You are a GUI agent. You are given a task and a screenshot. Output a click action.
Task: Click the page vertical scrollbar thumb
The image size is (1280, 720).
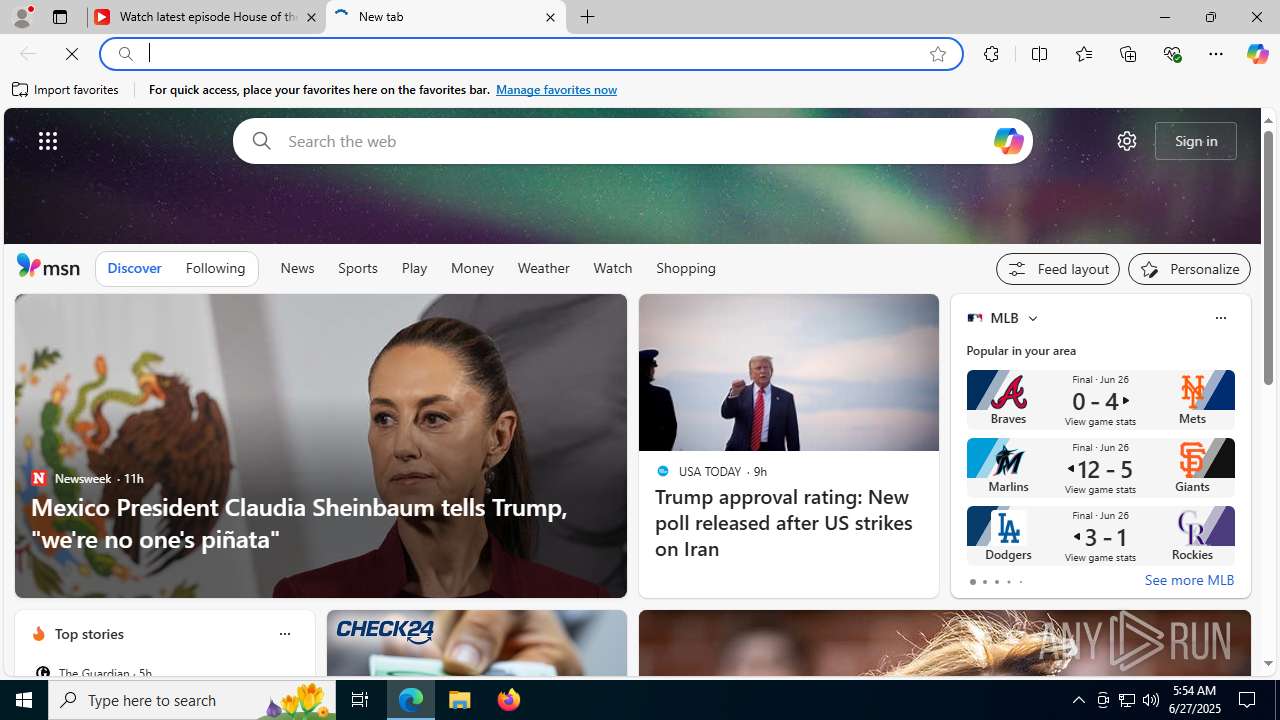tap(1268, 258)
